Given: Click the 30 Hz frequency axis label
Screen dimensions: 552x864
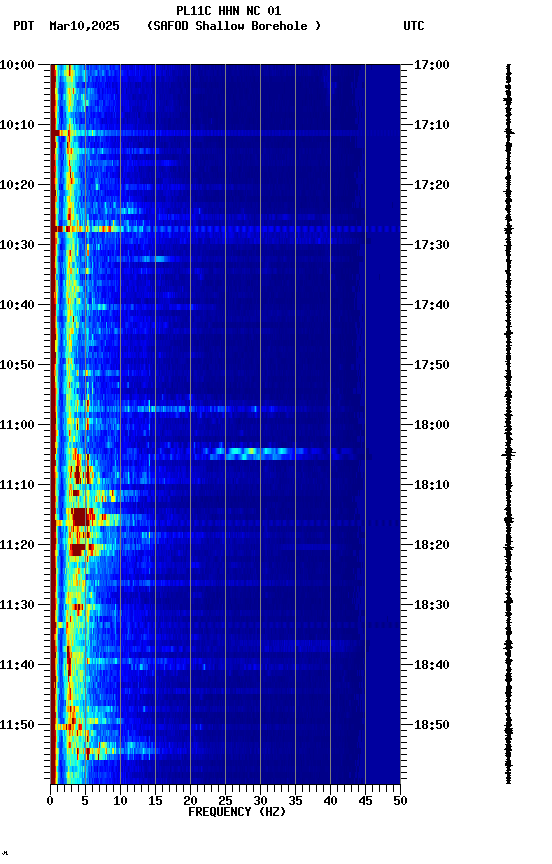Looking at the screenshot, I should 260,801.
